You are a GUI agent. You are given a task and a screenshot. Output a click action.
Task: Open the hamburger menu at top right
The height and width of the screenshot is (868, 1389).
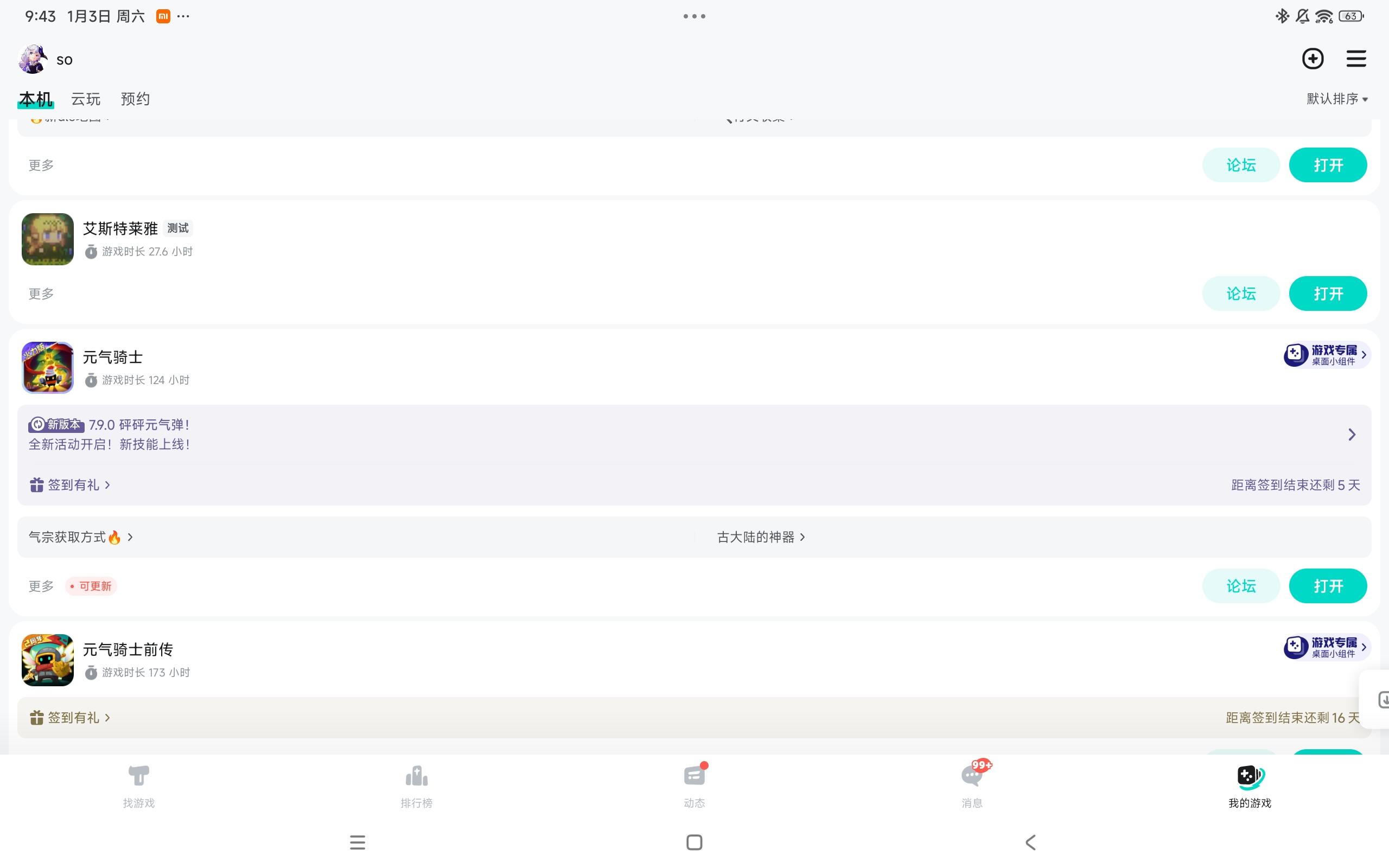pos(1356,59)
